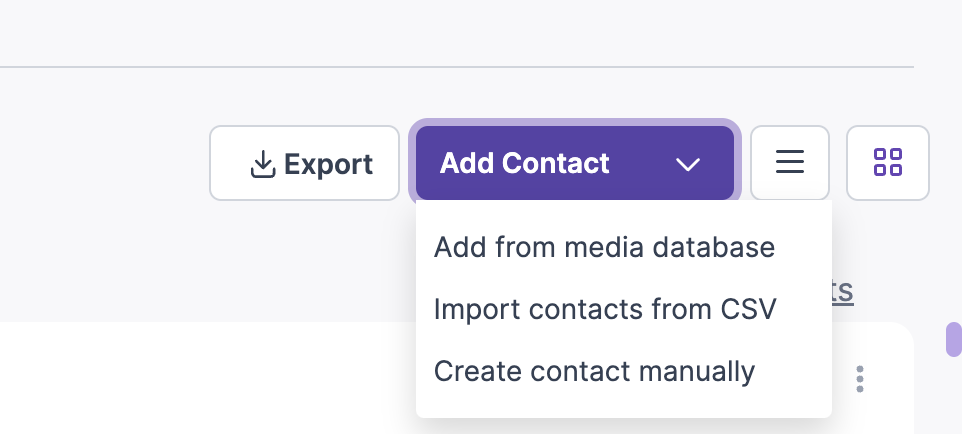Pick Create contact manually option

tap(594, 371)
